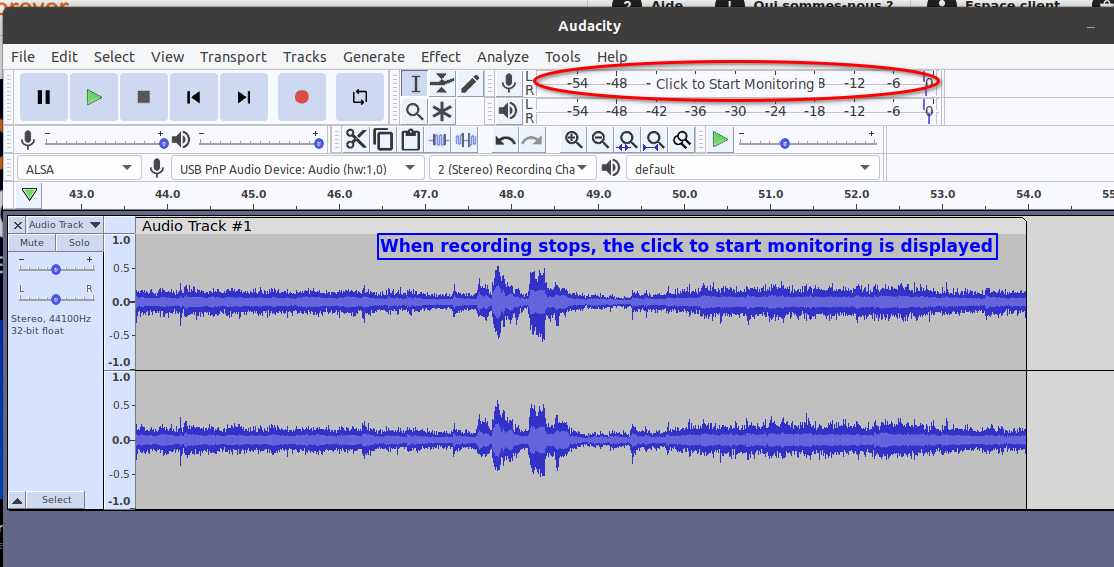The height and width of the screenshot is (567, 1114).
Task: Open the Audio Track name dropdown menu
Action: click(65, 225)
